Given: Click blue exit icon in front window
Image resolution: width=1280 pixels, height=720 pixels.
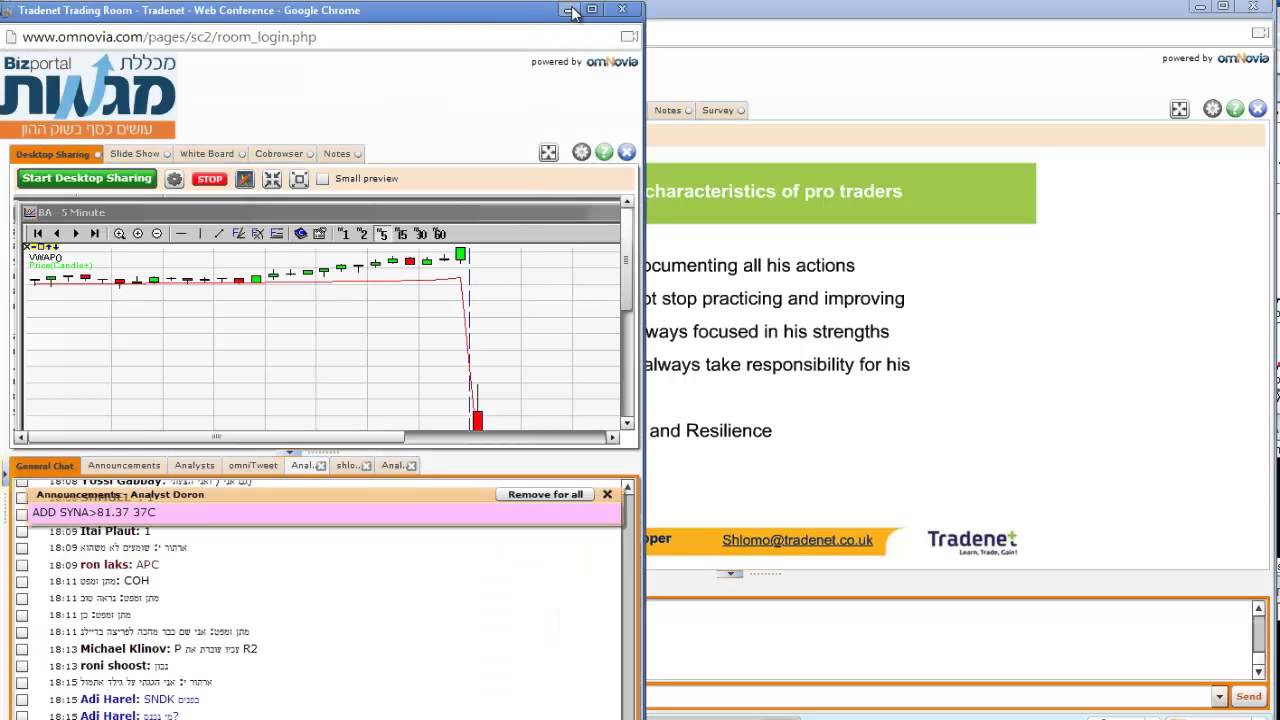Looking at the screenshot, I should (x=627, y=152).
